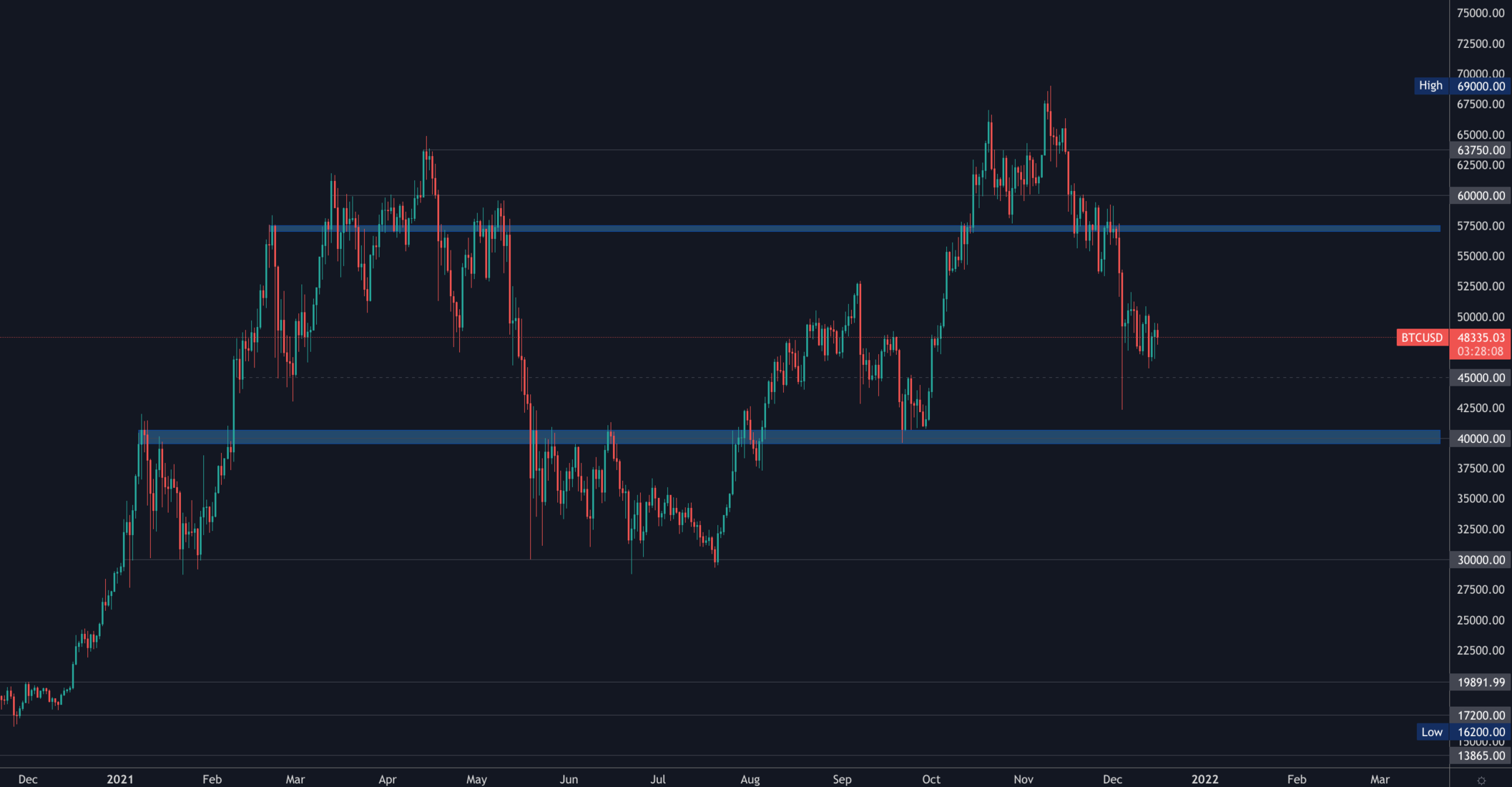Click the 2021 label on time axis

point(120,779)
